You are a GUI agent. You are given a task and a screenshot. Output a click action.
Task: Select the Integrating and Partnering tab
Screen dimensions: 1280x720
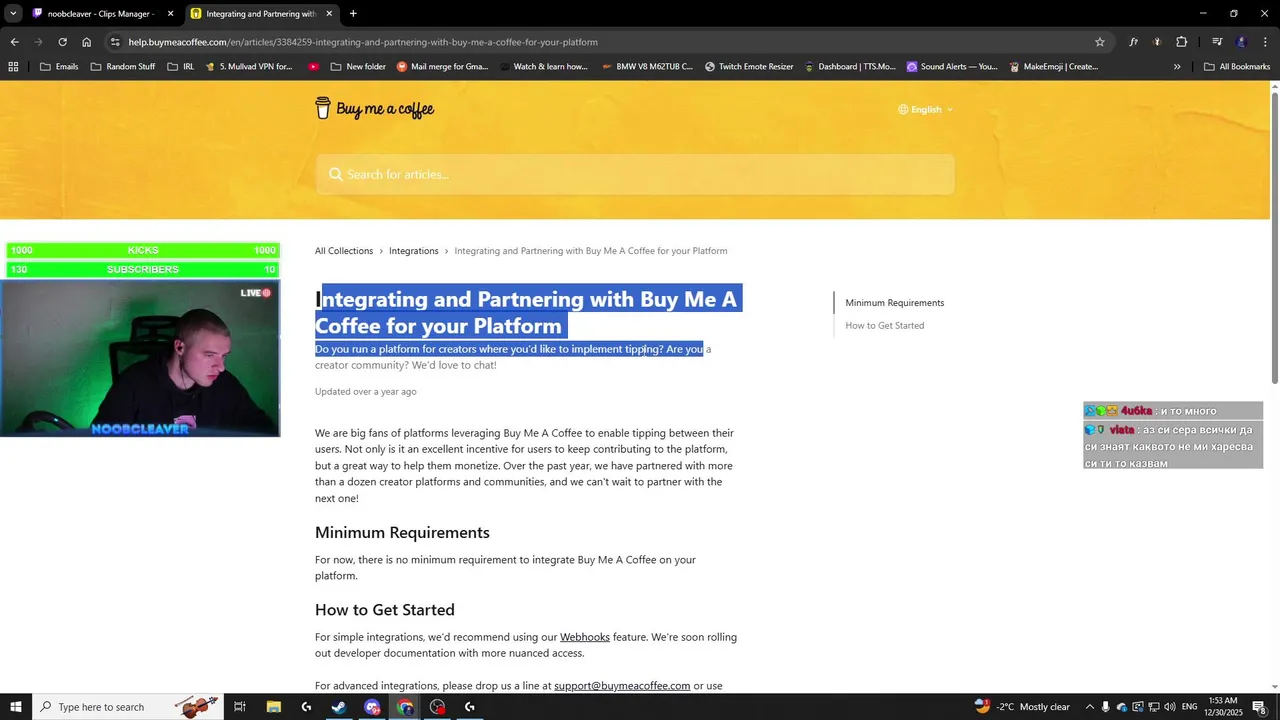coord(260,14)
